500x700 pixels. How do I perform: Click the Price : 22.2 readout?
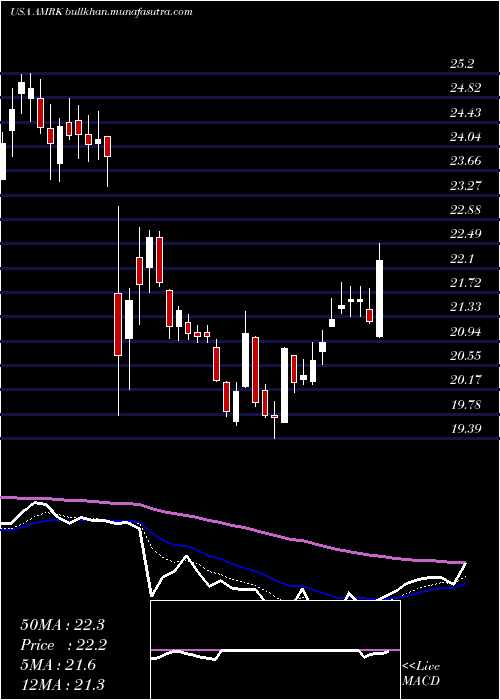point(62,645)
